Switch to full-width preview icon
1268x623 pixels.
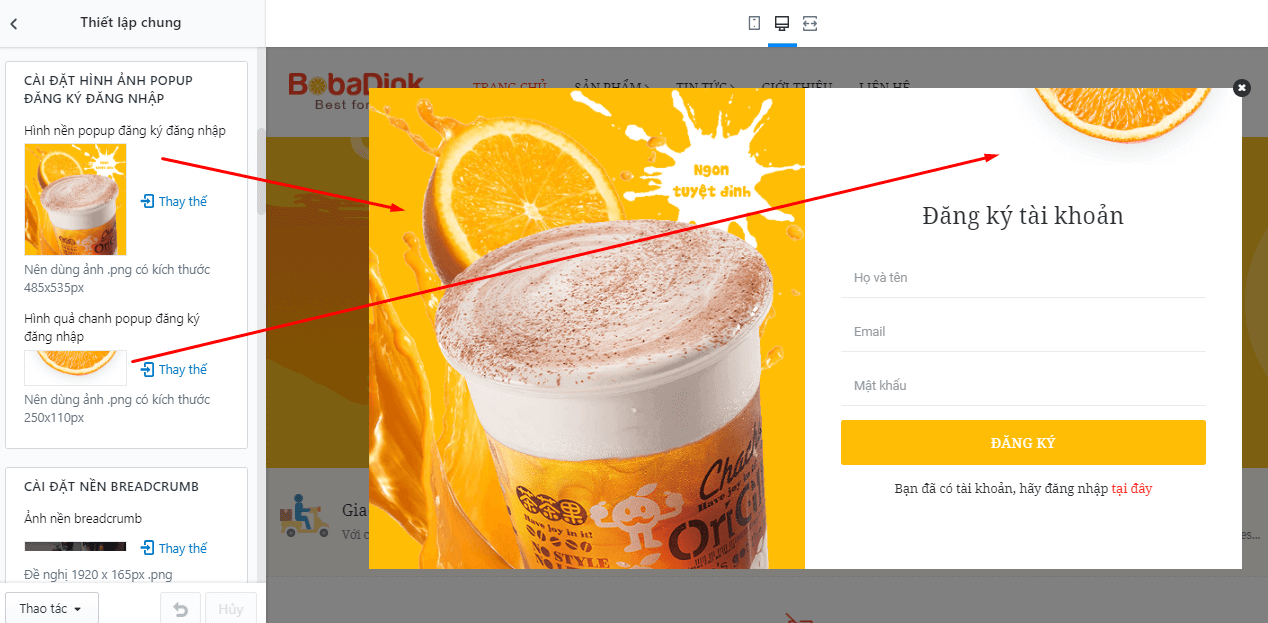(x=810, y=23)
